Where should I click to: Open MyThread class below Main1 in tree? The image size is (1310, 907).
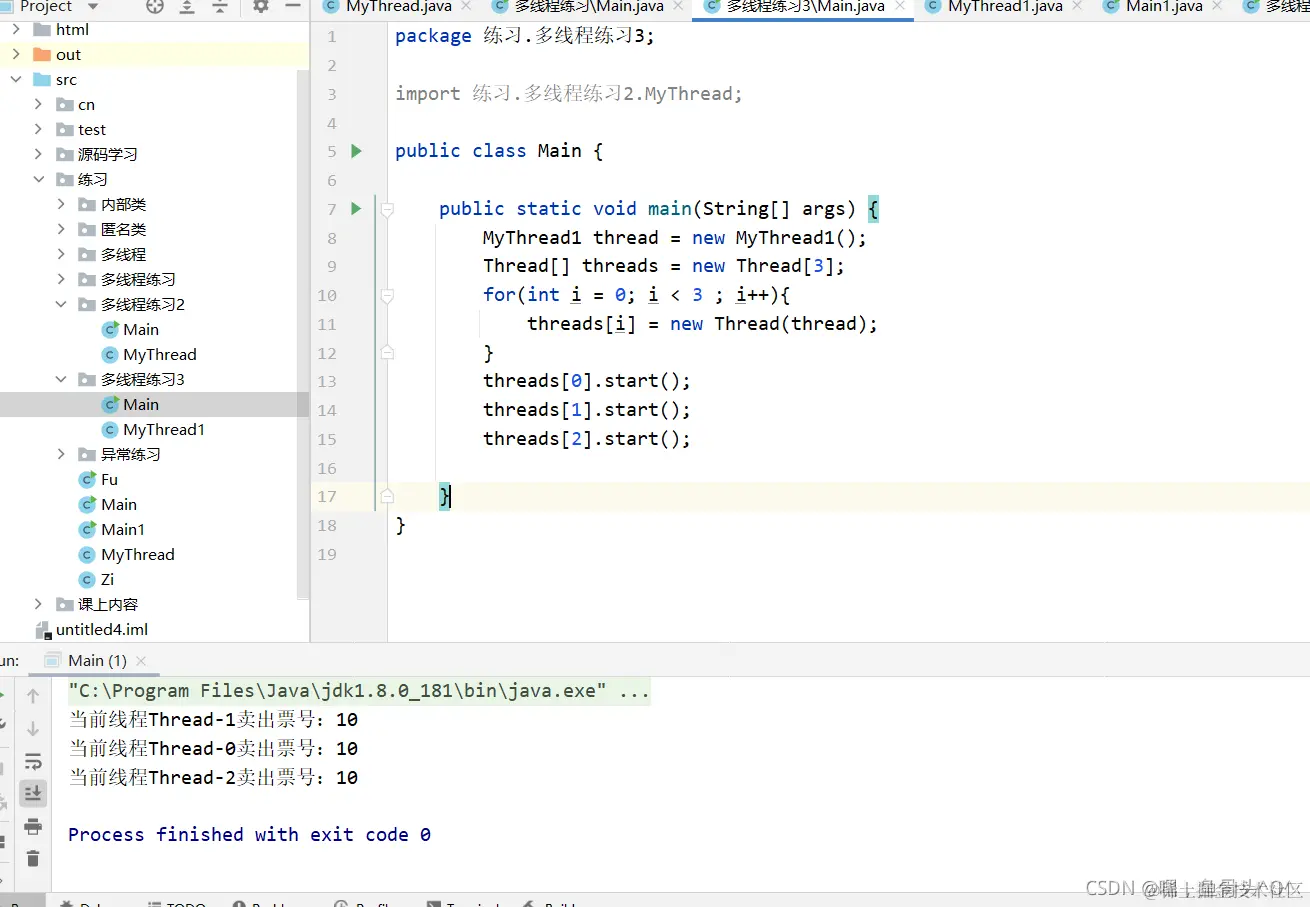(x=137, y=554)
